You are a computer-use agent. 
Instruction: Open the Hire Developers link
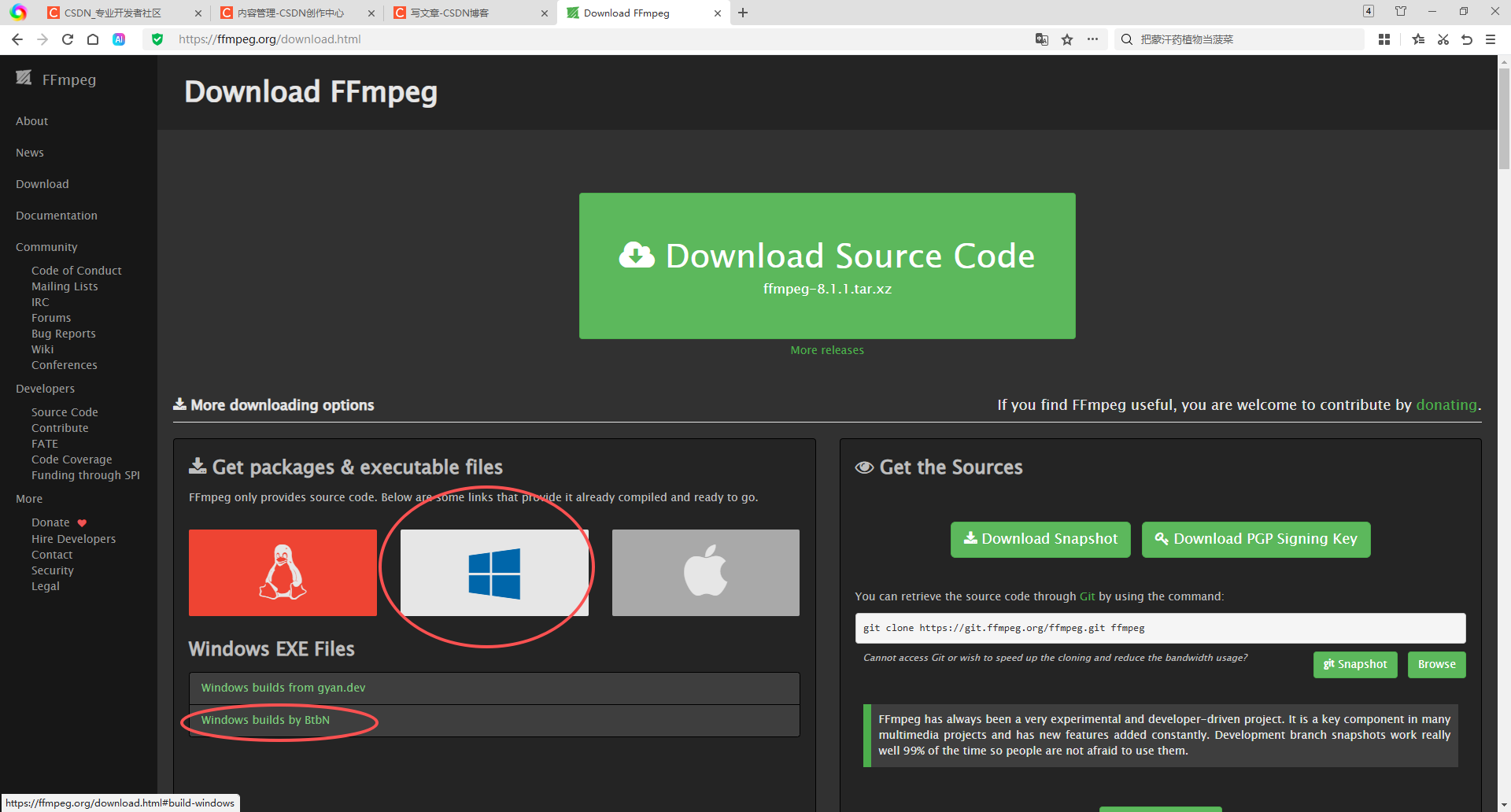pyautogui.click(x=73, y=539)
